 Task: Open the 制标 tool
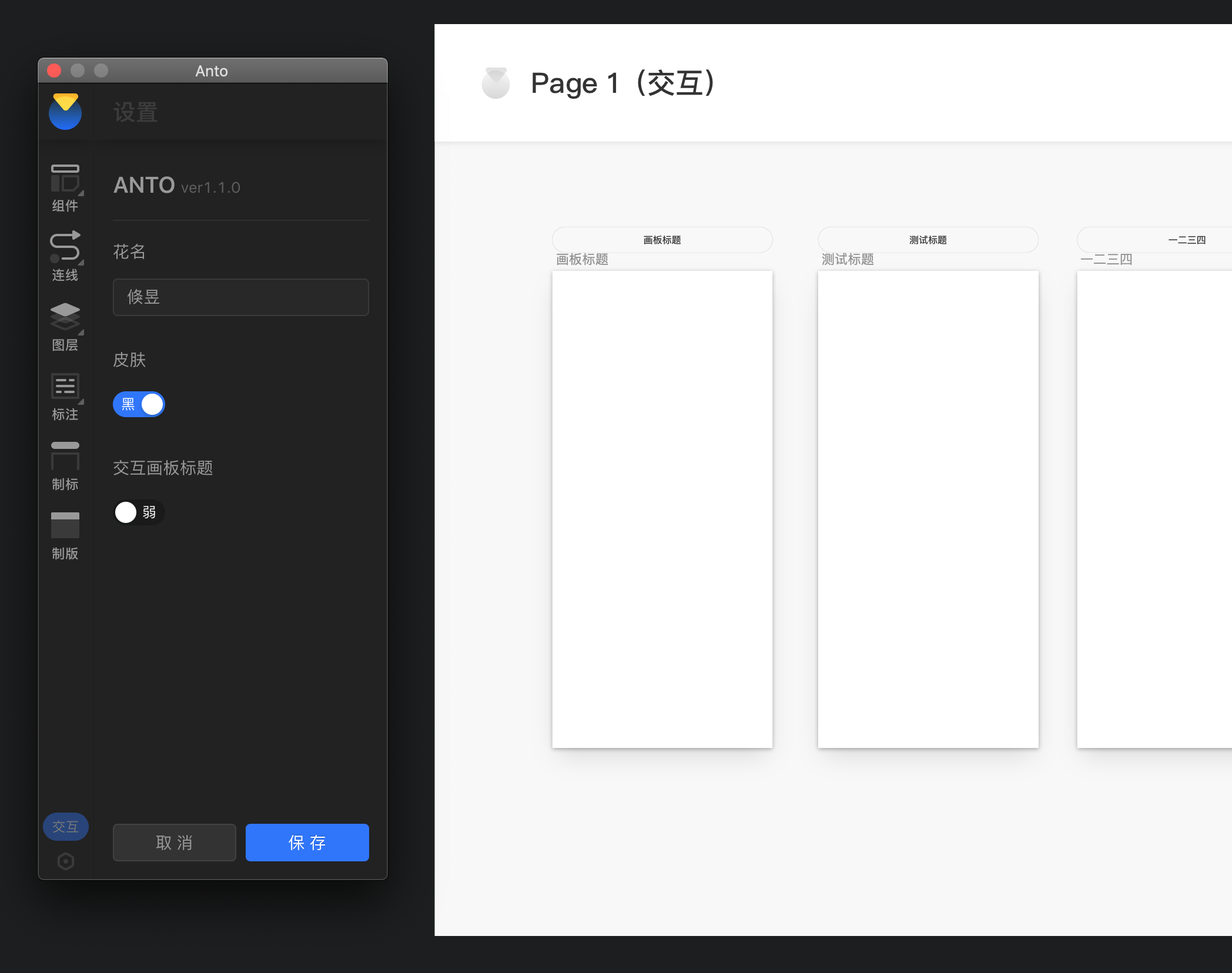click(x=65, y=467)
